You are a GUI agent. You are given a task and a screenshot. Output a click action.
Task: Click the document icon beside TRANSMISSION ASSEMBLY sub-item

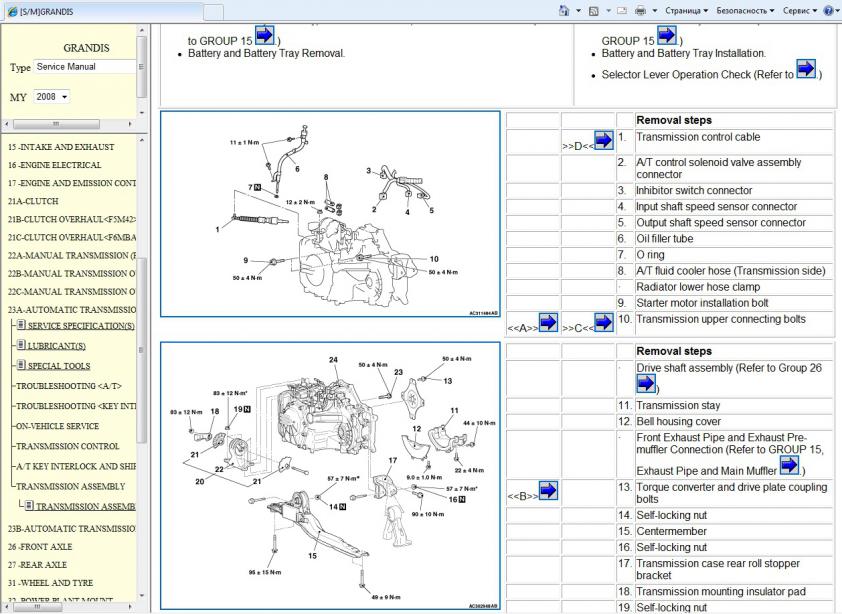(30, 505)
